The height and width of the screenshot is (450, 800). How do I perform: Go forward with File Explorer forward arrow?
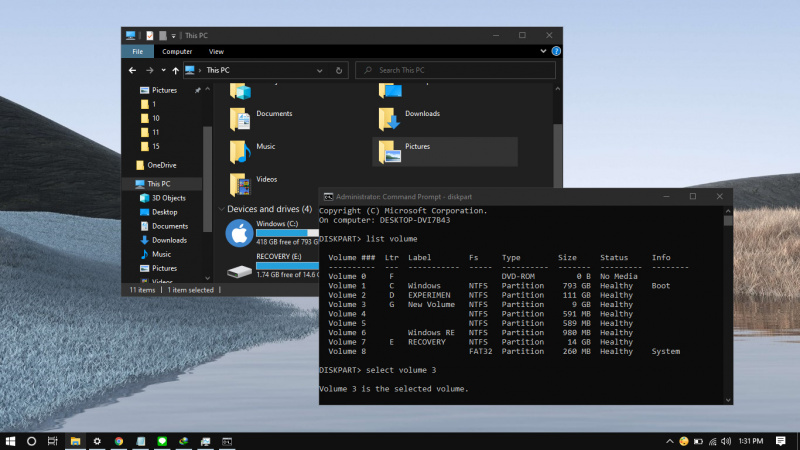pos(149,70)
